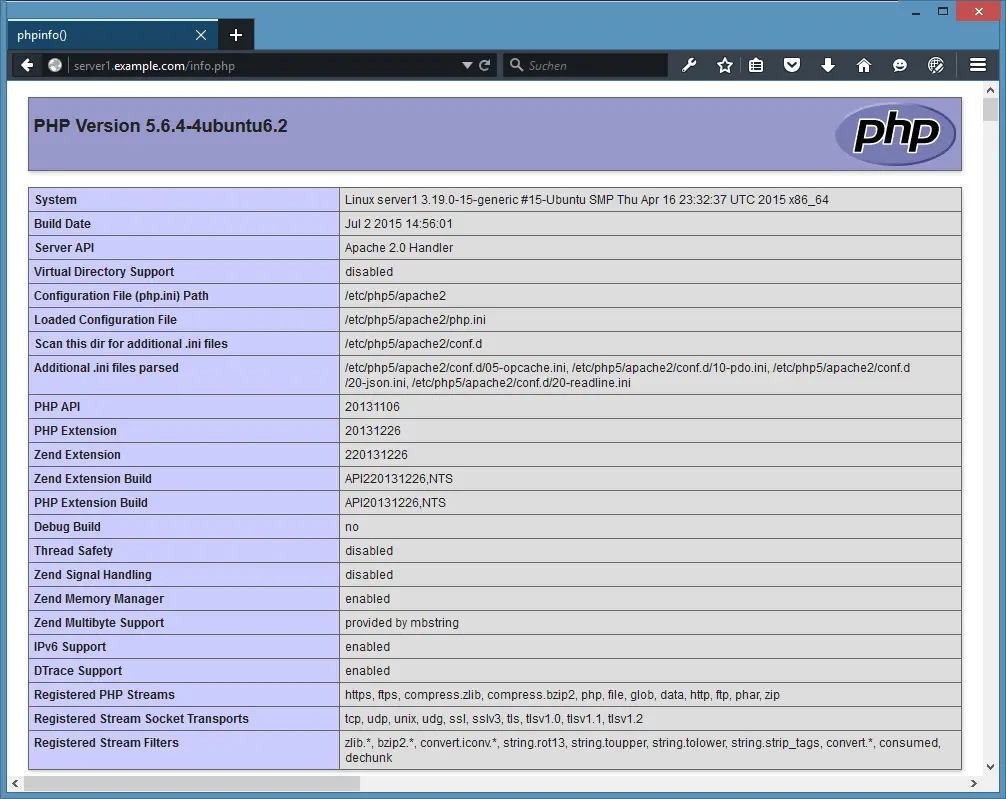Viewport: 1006px width, 799px height.
Task: Bookmark this page with the star icon
Action: (x=725, y=65)
